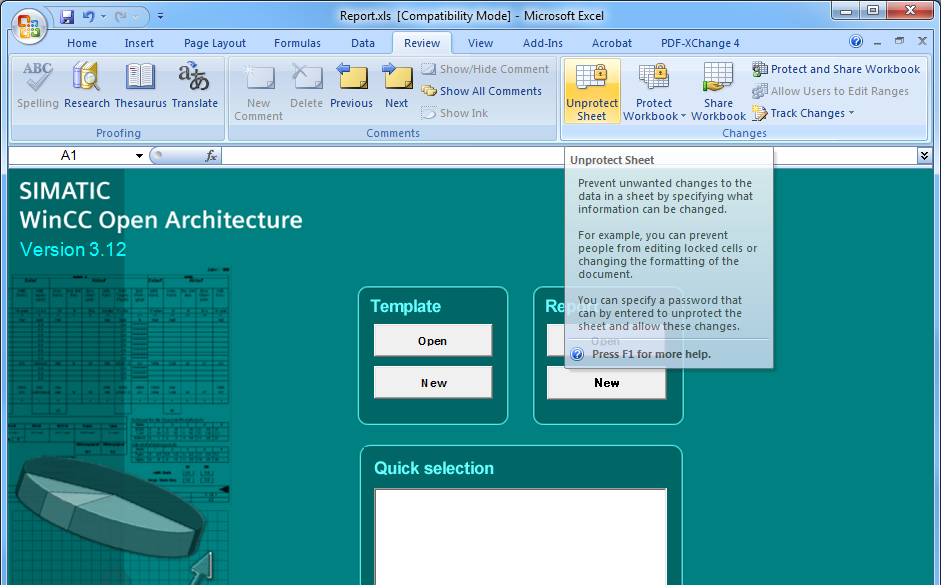This screenshot has height=585, width=941.
Task: Click the Share Workbook icon
Action: click(x=718, y=78)
